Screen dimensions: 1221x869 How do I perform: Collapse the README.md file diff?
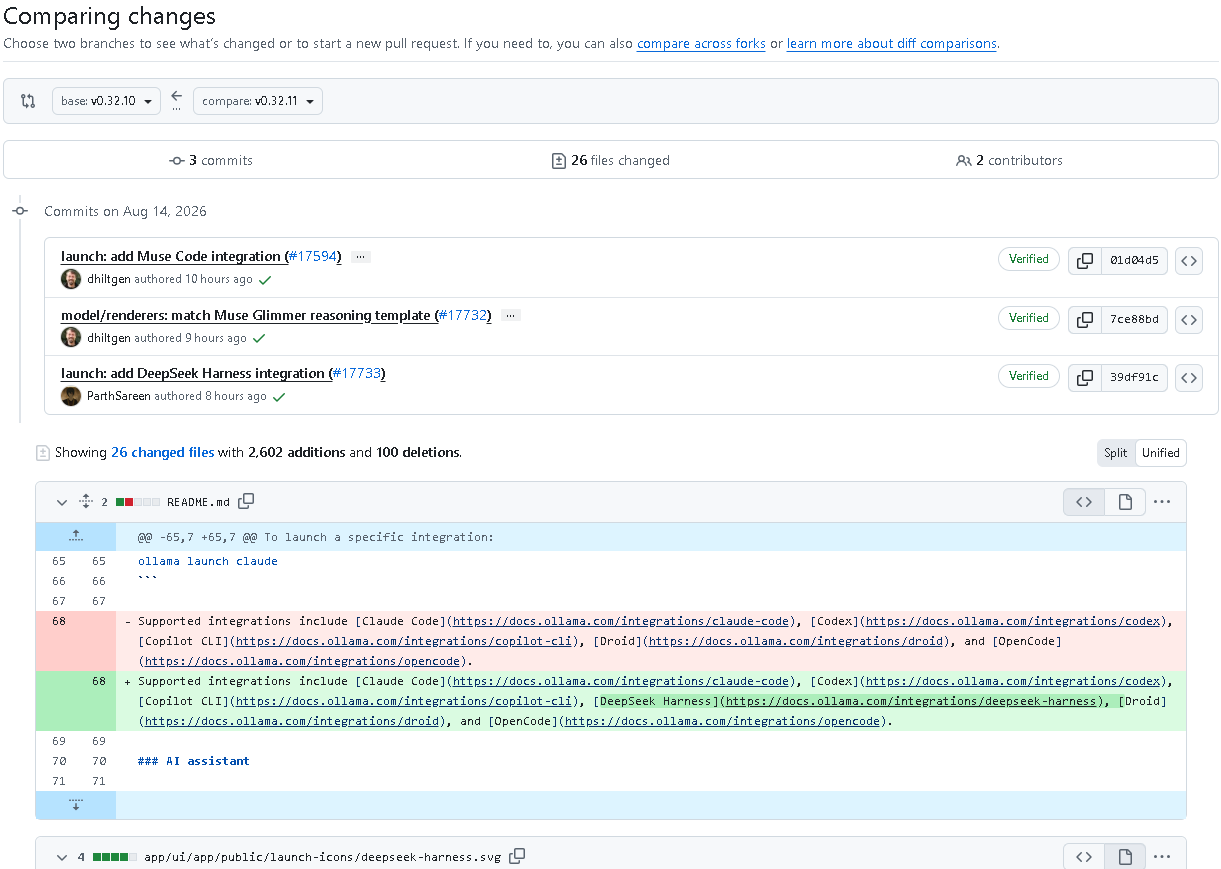62,502
